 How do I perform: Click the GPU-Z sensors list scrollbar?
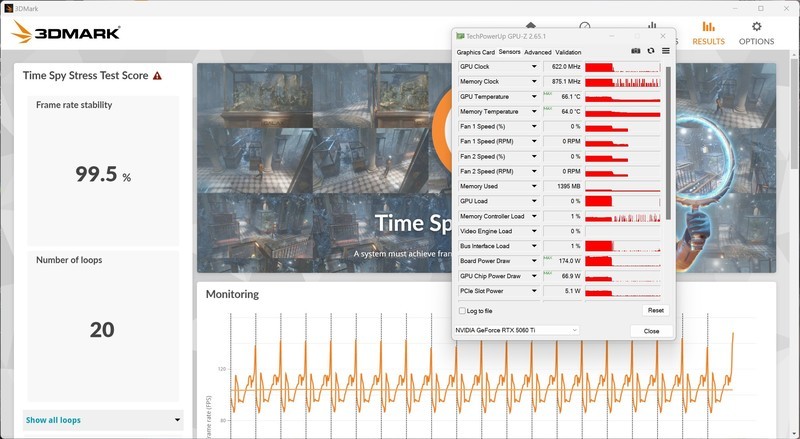click(668, 143)
